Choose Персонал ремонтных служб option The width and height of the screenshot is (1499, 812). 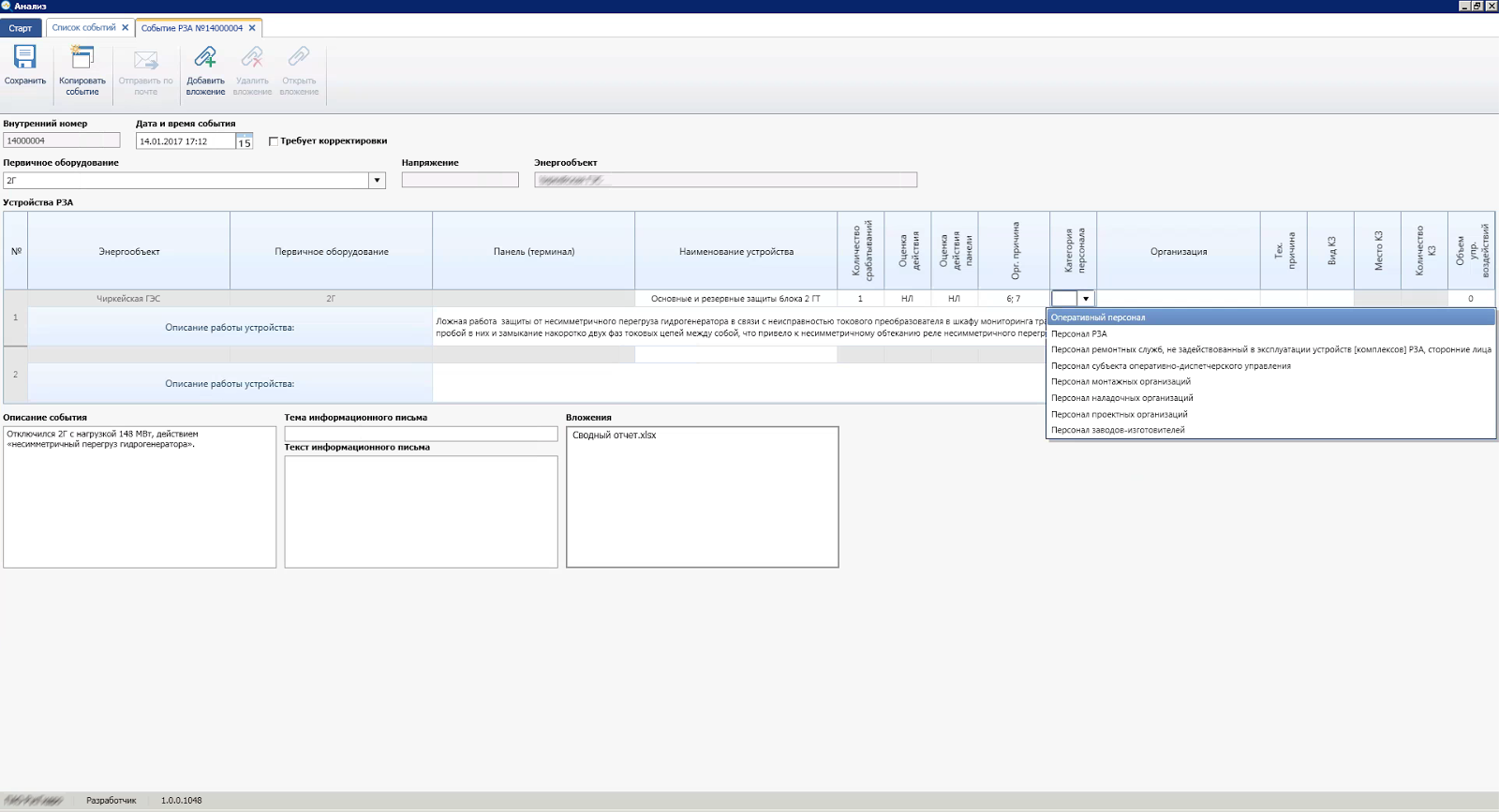(x=1270, y=349)
